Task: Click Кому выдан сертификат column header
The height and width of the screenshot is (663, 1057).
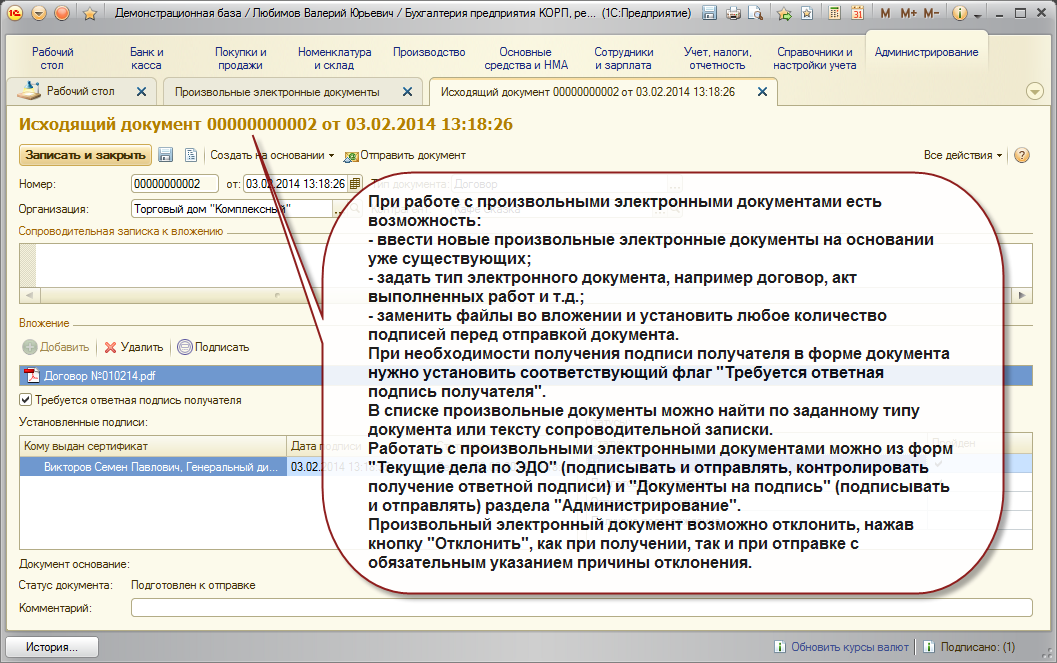Action: point(153,446)
